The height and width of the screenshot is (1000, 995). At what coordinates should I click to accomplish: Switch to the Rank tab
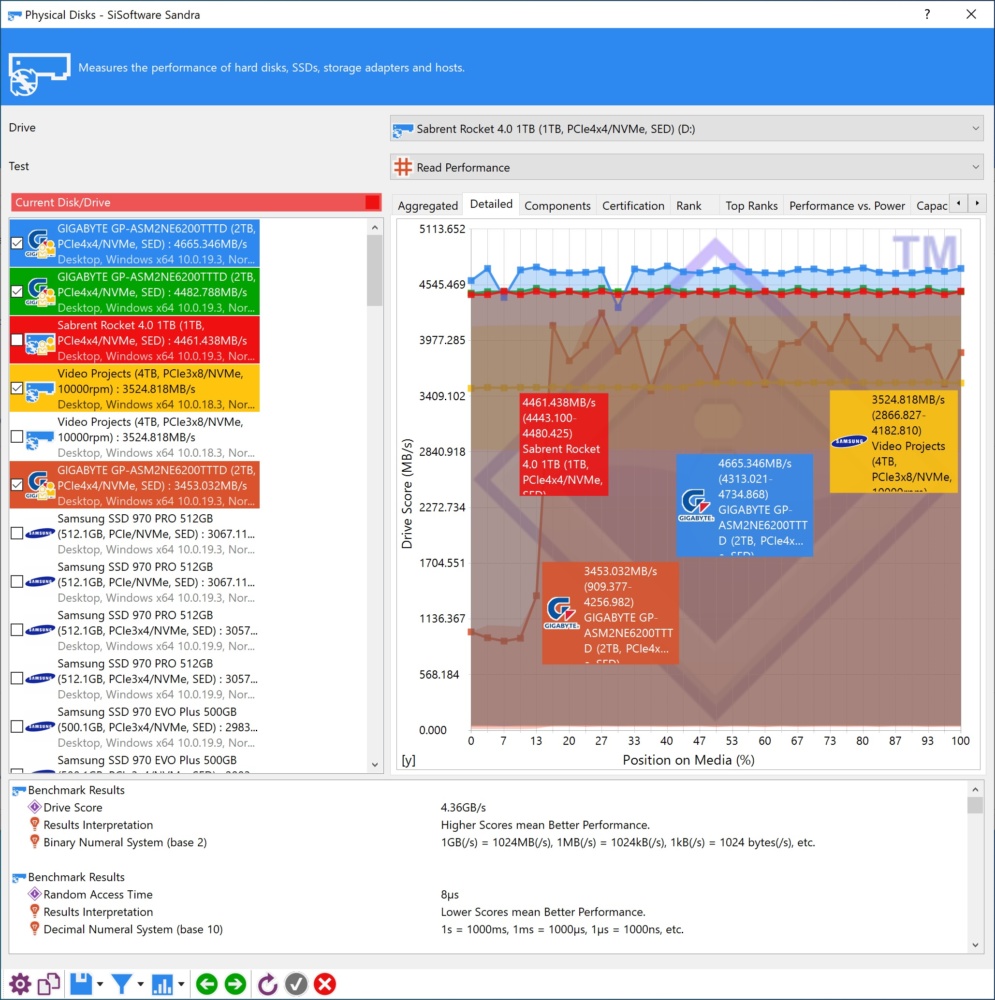coord(689,205)
